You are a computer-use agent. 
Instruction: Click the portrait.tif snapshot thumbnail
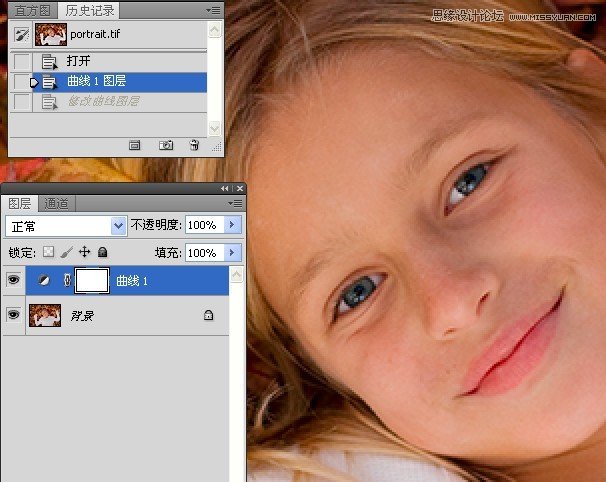pos(51,34)
